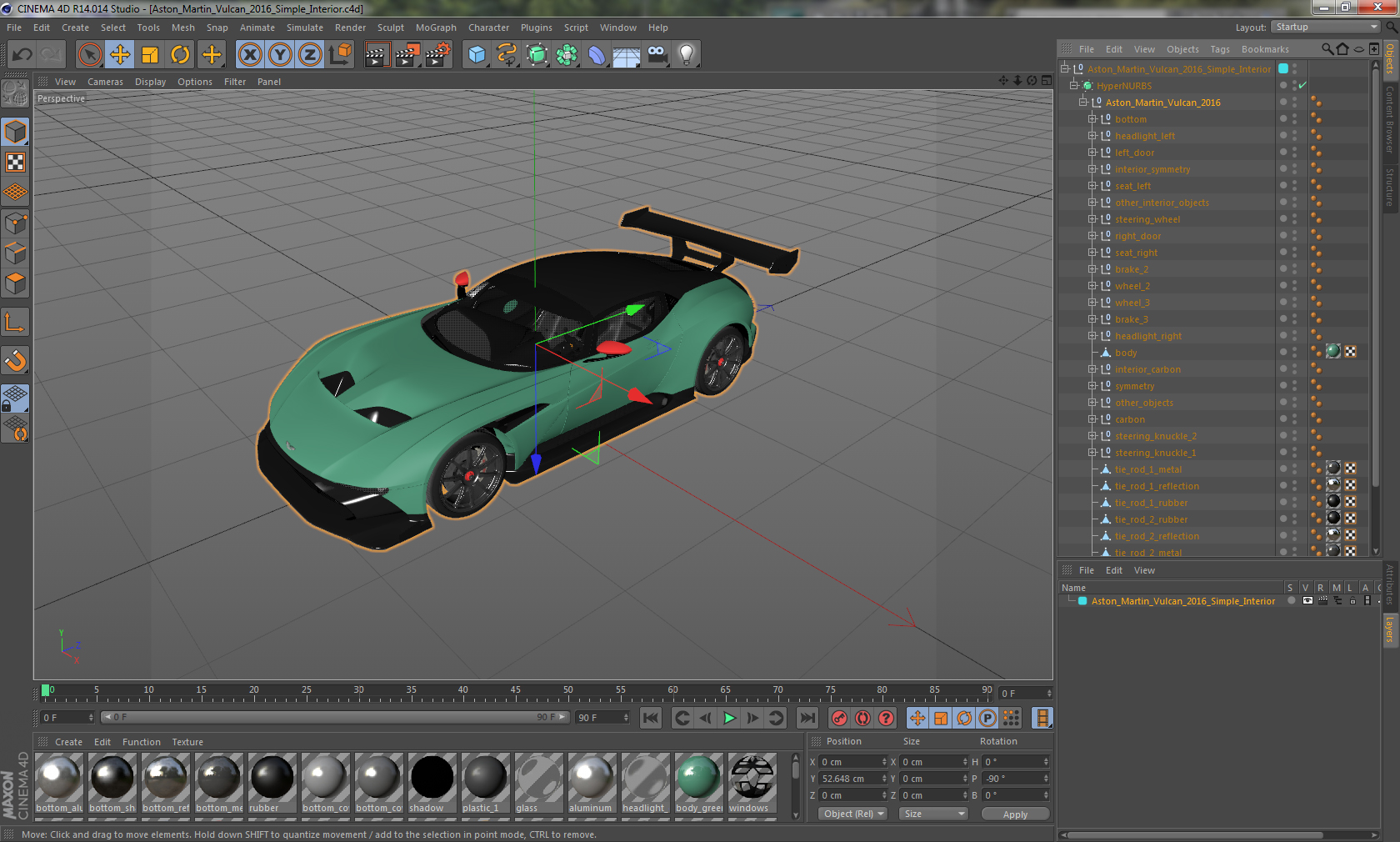The width and height of the screenshot is (1400, 842).
Task: Render the active view
Action: tap(377, 55)
